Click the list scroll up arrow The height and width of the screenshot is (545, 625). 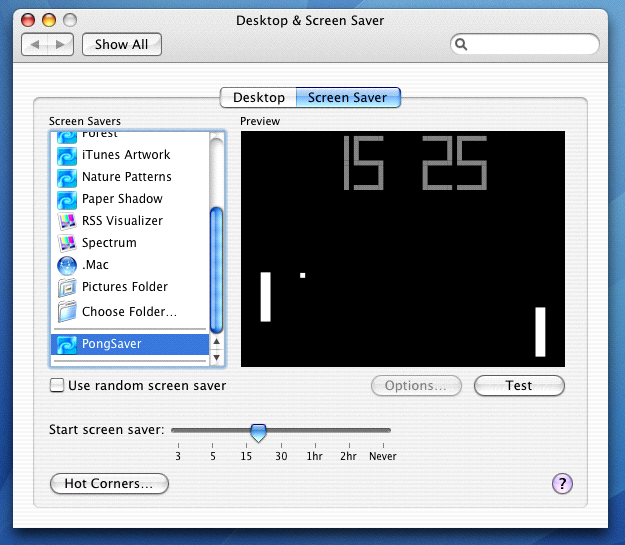216,342
